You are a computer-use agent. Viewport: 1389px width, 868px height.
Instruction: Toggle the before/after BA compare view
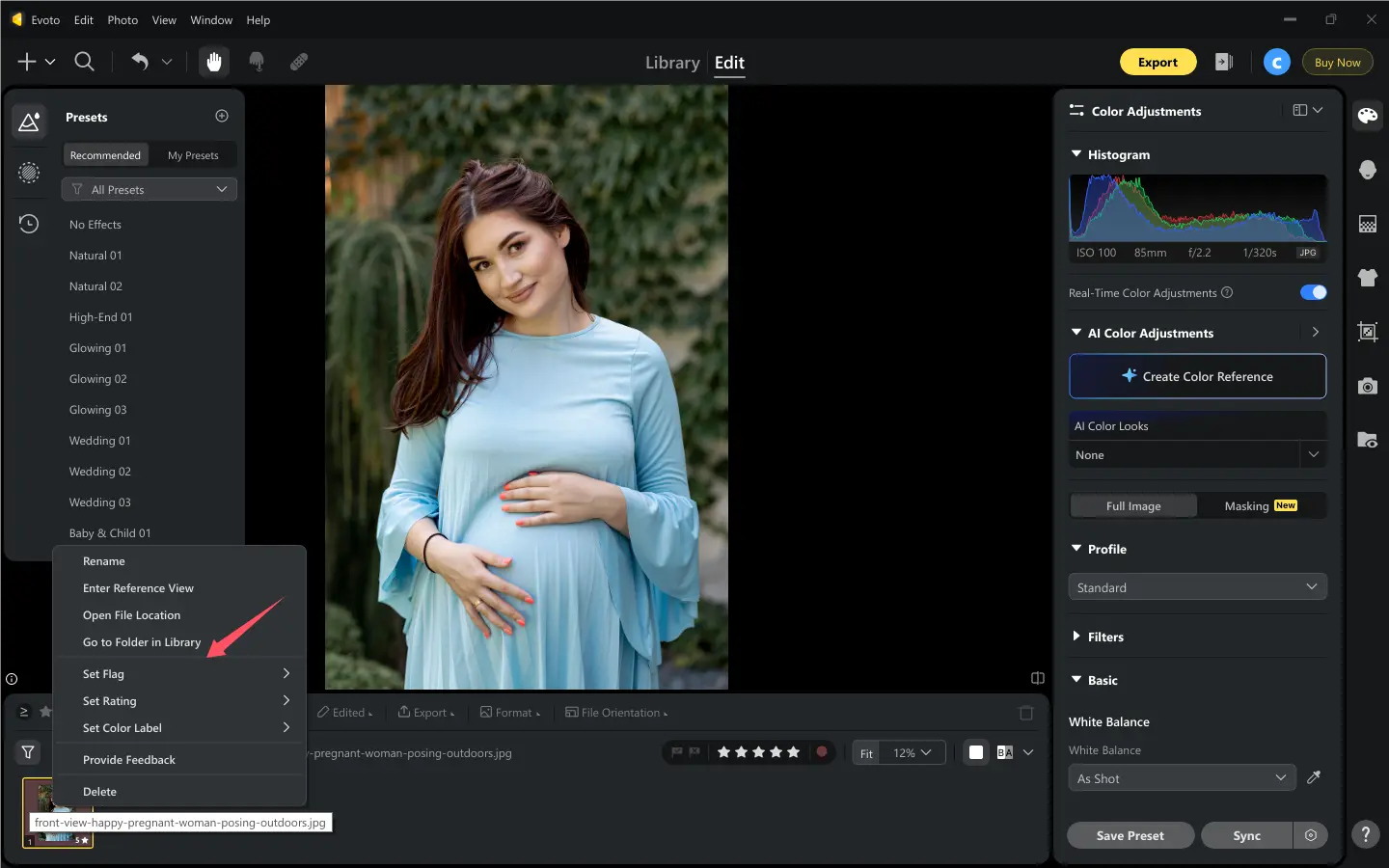[x=1004, y=752]
